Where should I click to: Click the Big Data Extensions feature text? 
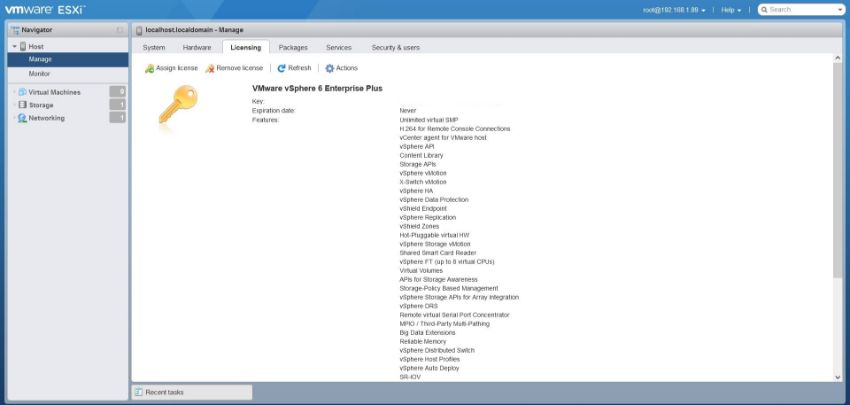click(427, 332)
